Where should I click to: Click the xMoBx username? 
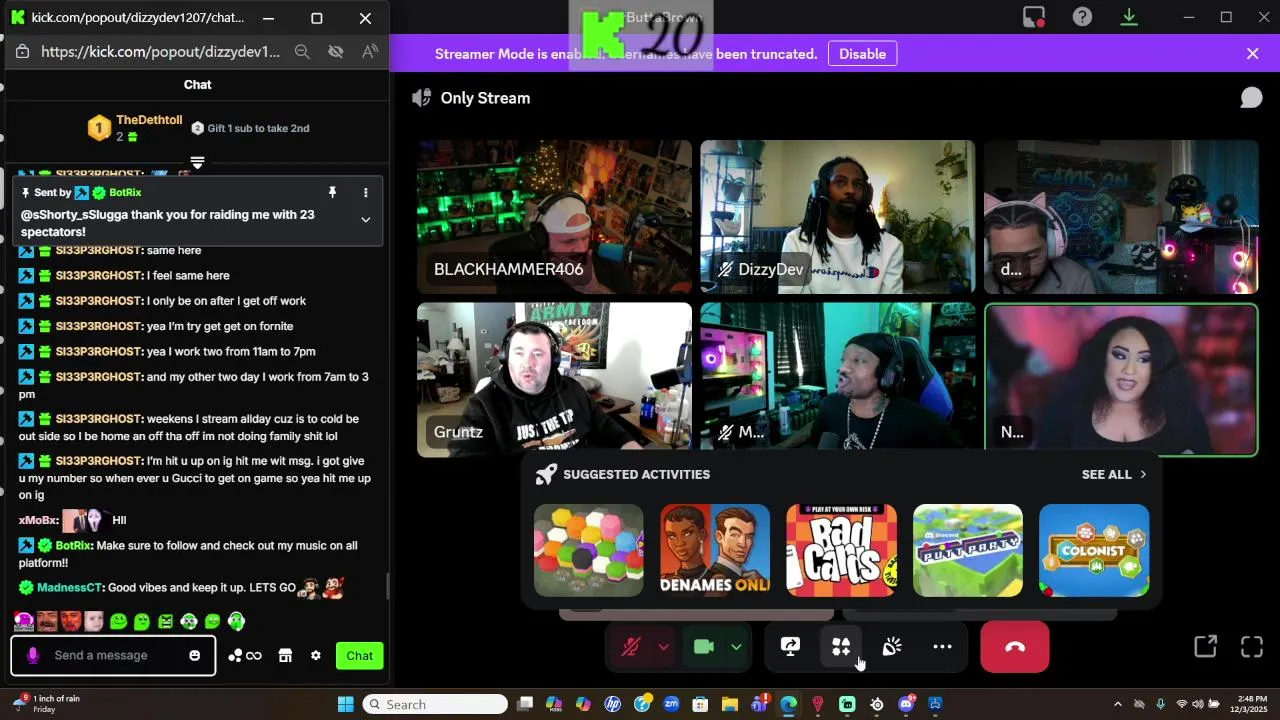tap(38, 520)
